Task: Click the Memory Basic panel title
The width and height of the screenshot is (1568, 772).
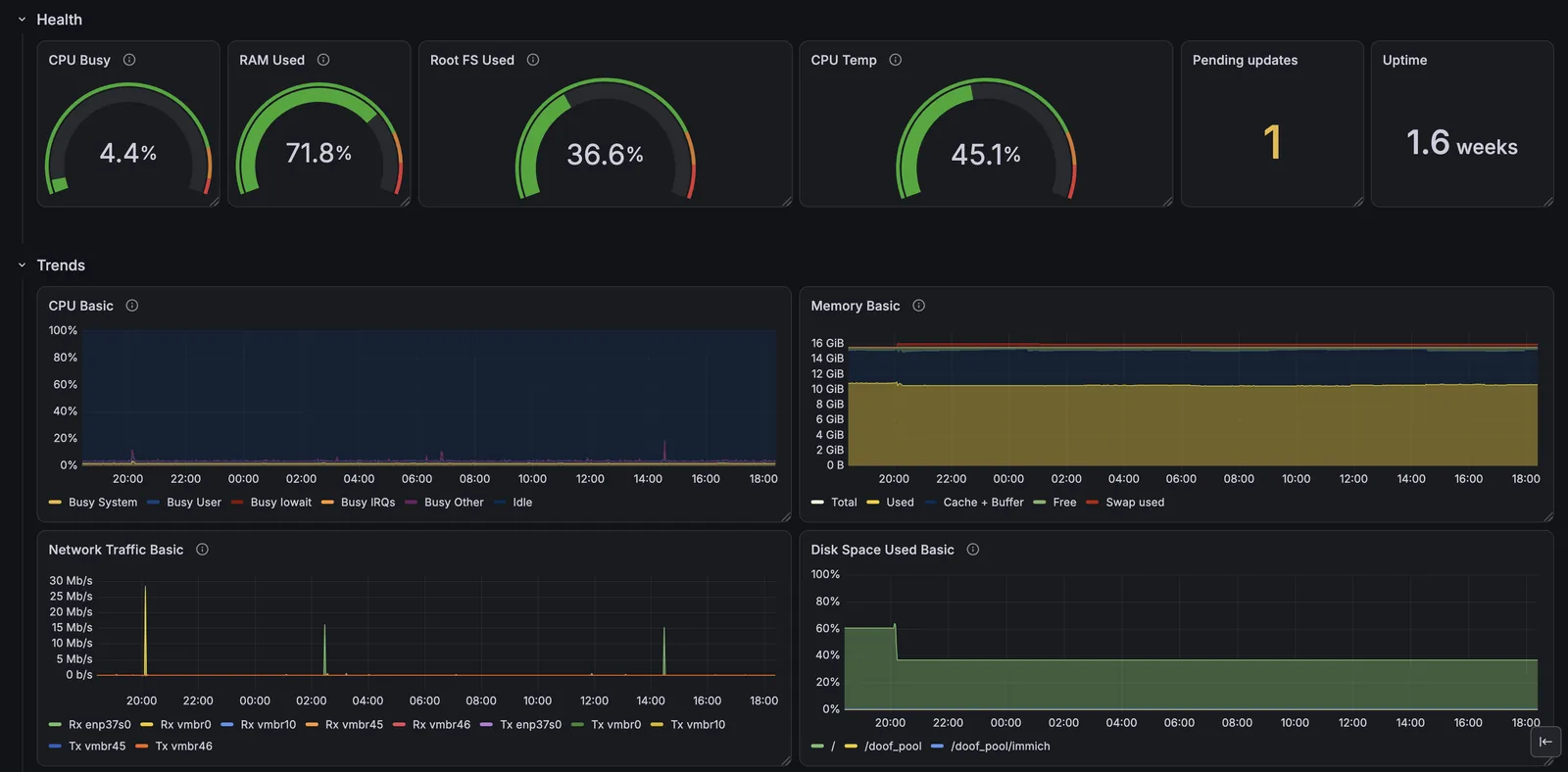Action: tap(856, 306)
